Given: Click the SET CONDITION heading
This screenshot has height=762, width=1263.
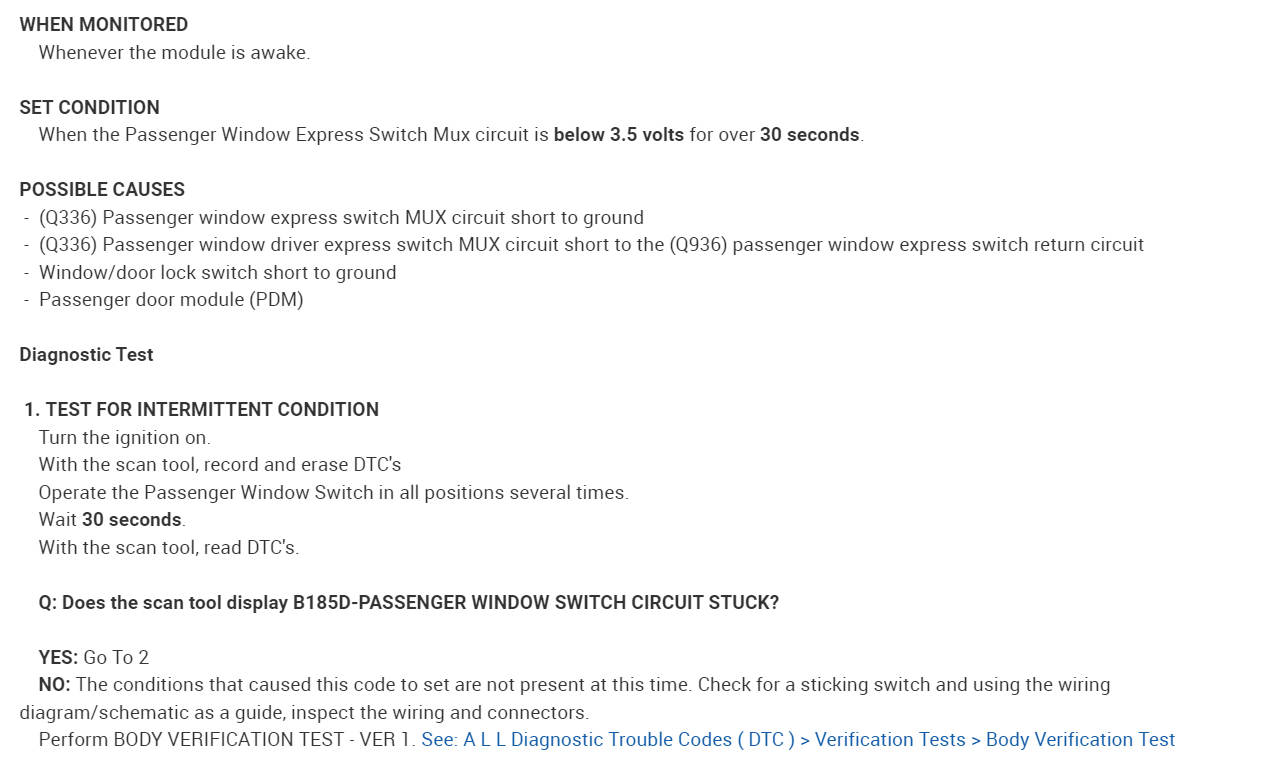Looking at the screenshot, I should pos(89,107).
